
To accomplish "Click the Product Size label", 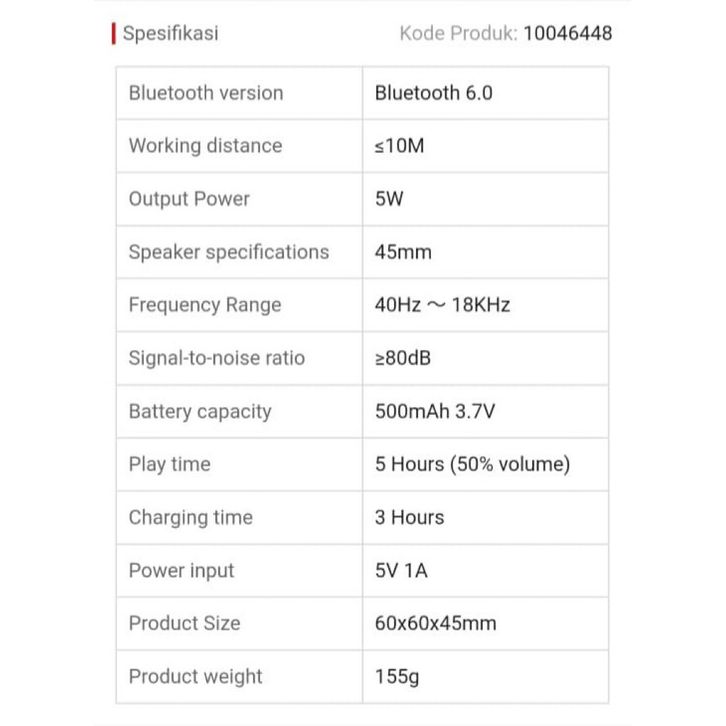I will pos(184,623).
